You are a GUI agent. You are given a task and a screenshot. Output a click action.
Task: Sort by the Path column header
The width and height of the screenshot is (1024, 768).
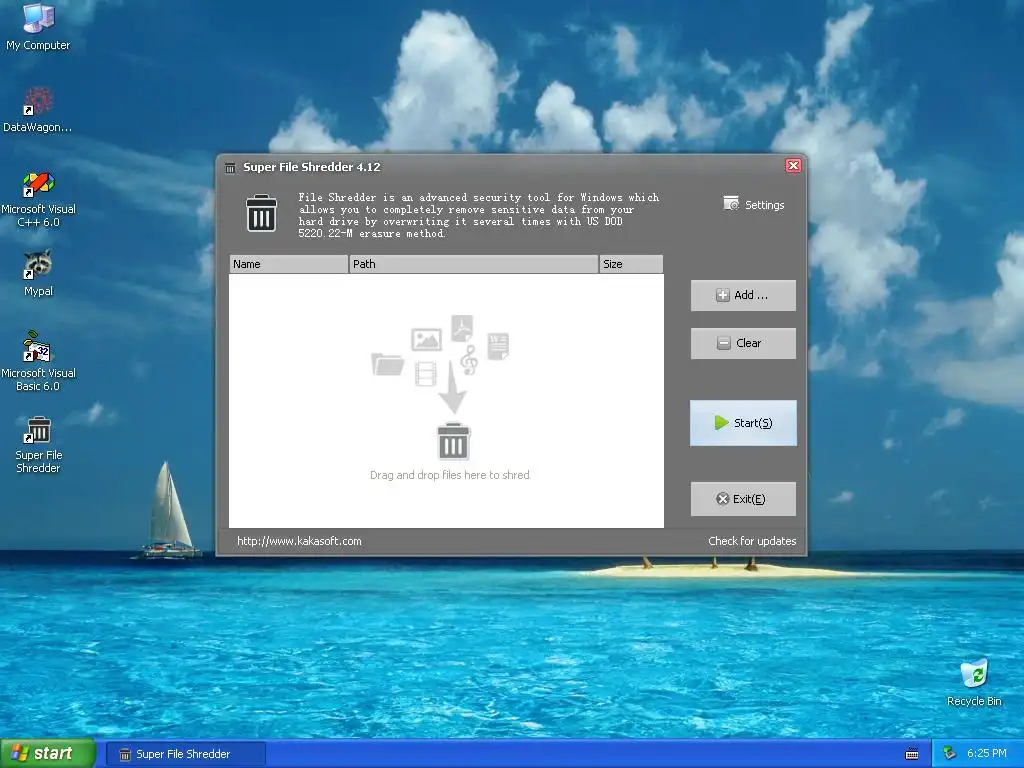pos(474,264)
